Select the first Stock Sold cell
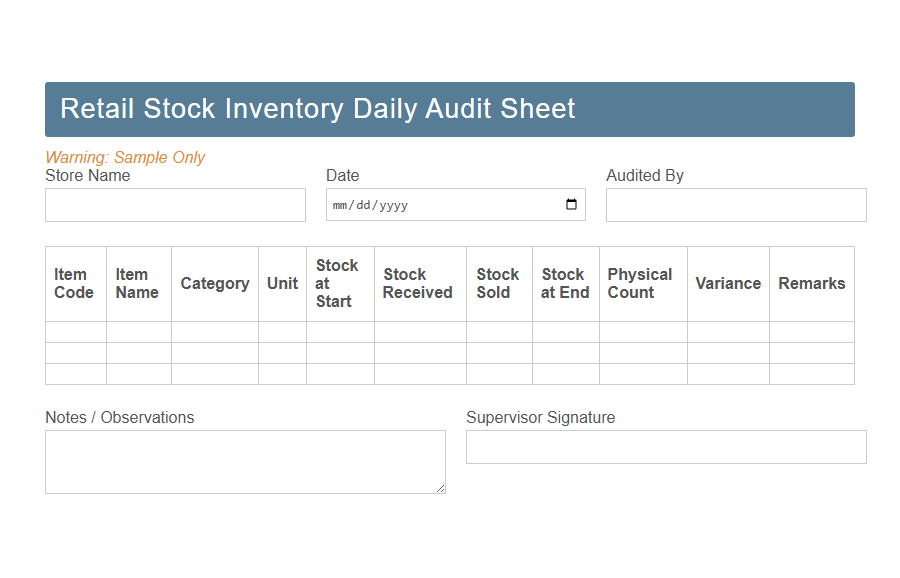 [498, 331]
